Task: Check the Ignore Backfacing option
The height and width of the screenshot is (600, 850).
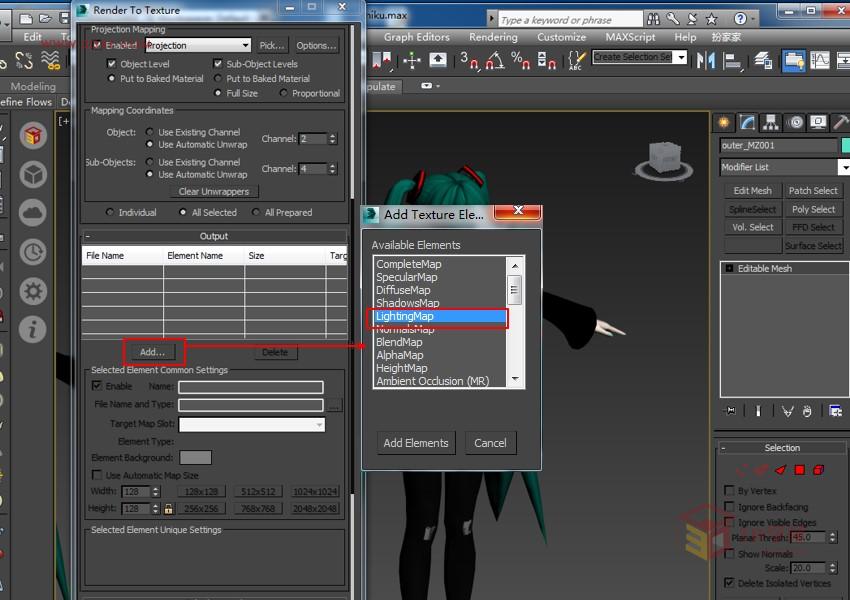Action: (730, 507)
